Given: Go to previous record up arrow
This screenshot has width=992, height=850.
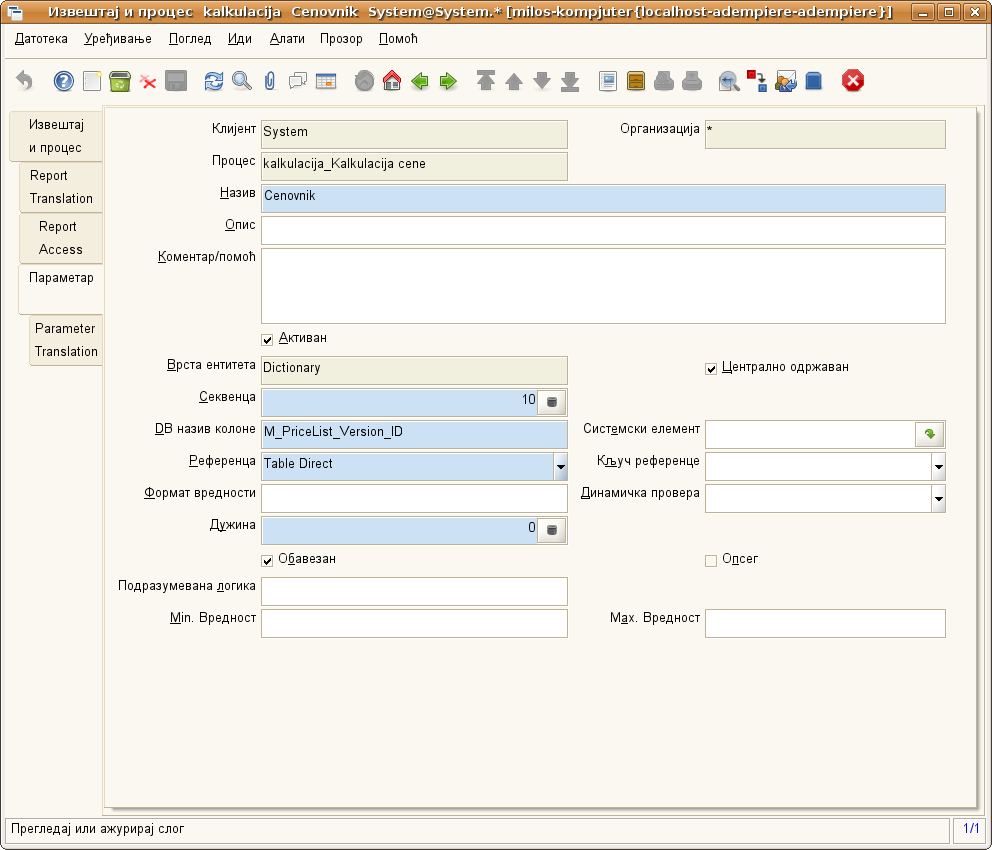Looking at the screenshot, I should 514,81.
